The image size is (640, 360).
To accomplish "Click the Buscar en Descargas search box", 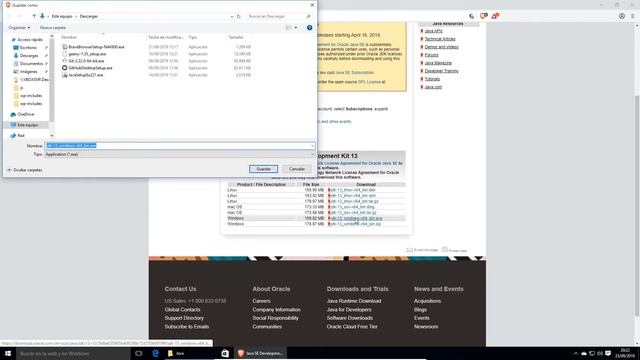I will tap(279, 16).
